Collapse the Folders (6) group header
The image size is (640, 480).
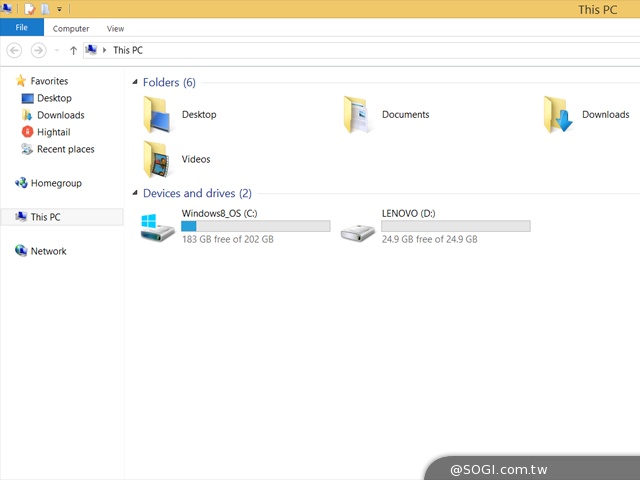tap(169, 82)
